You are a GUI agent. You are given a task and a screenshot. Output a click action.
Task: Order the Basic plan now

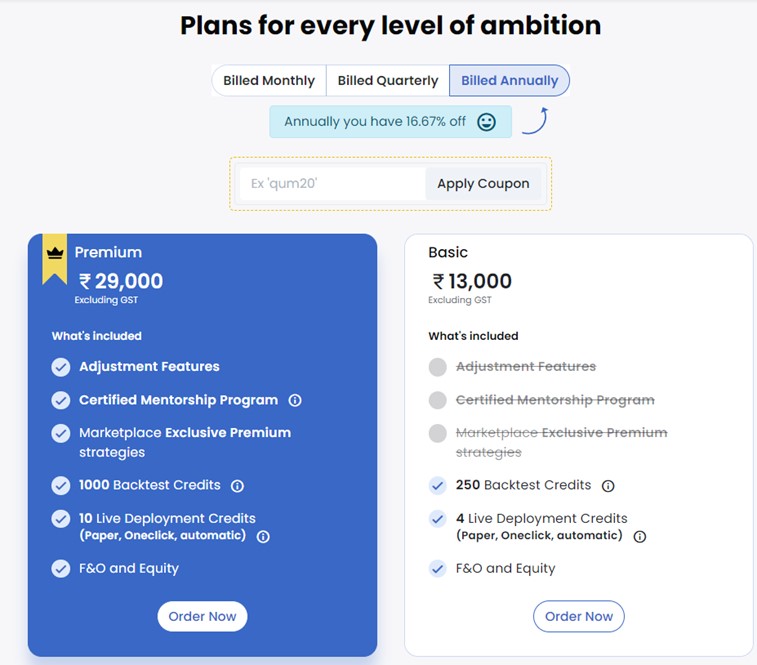[579, 616]
